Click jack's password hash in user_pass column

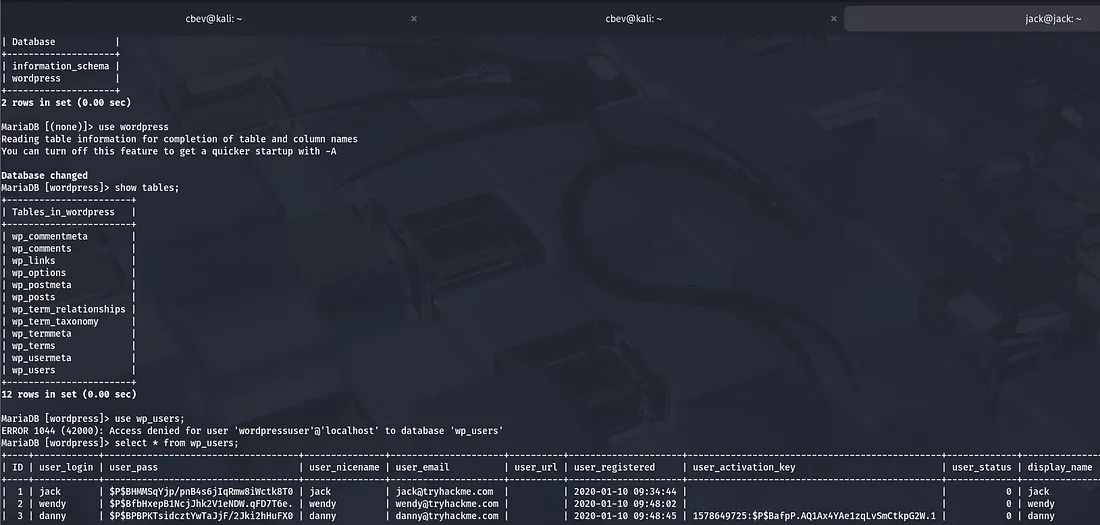(x=201, y=492)
